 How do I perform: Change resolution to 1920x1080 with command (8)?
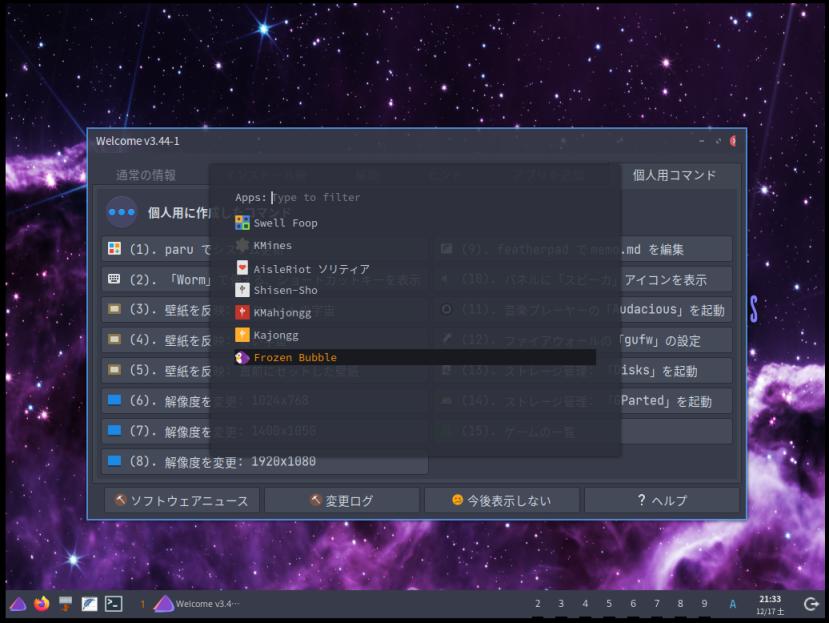coord(264,462)
